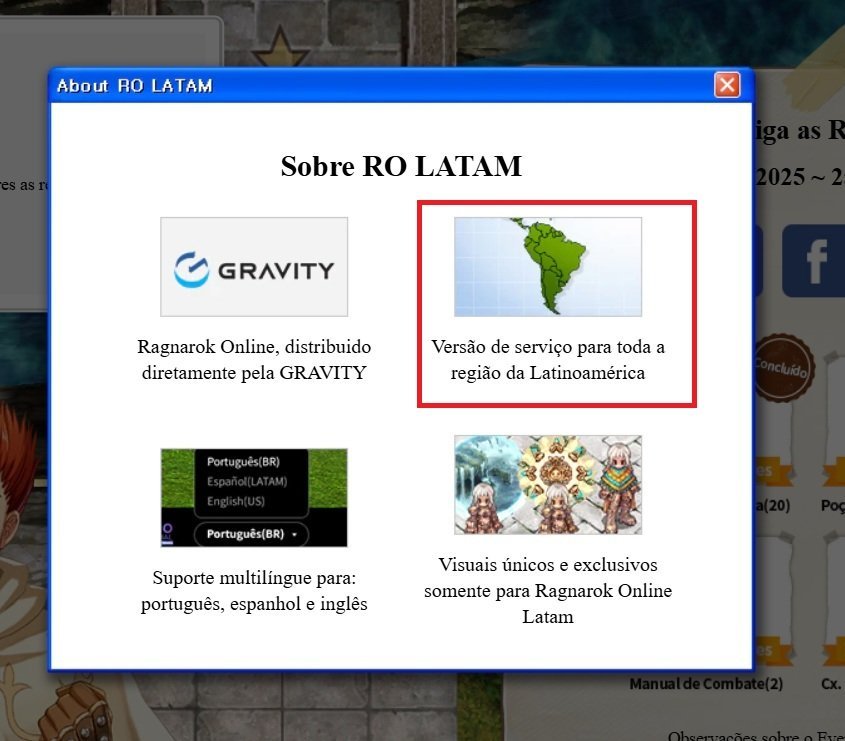This screenshot has width=845, height=741.
Task: Click 'Visuais únicos e exclusivos' caption
Action: (x=548, y=590)
